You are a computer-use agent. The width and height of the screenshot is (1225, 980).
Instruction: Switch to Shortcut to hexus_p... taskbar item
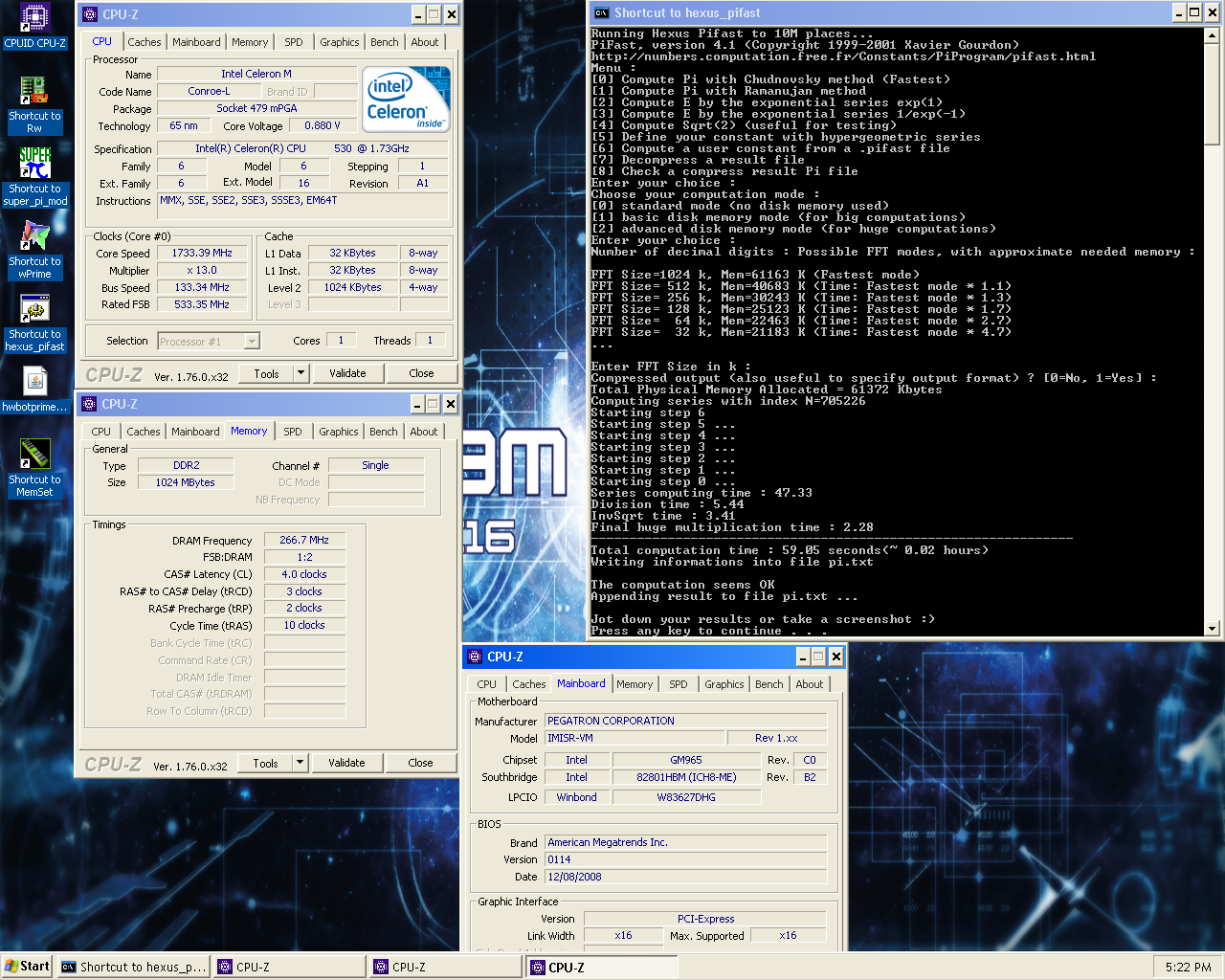click(x=133, y=967)
